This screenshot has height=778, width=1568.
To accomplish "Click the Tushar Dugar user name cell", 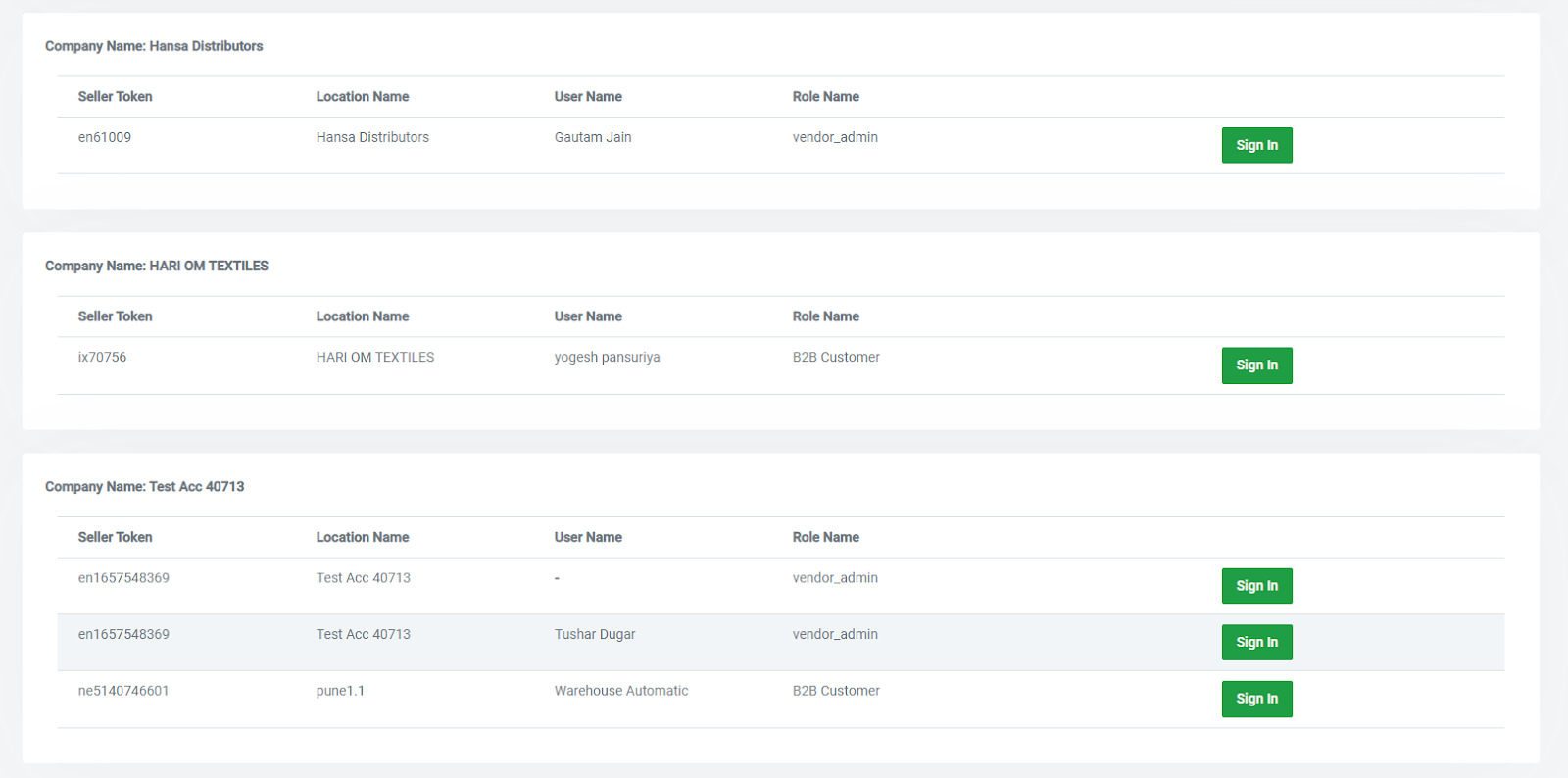I will (x=595, y=634).
